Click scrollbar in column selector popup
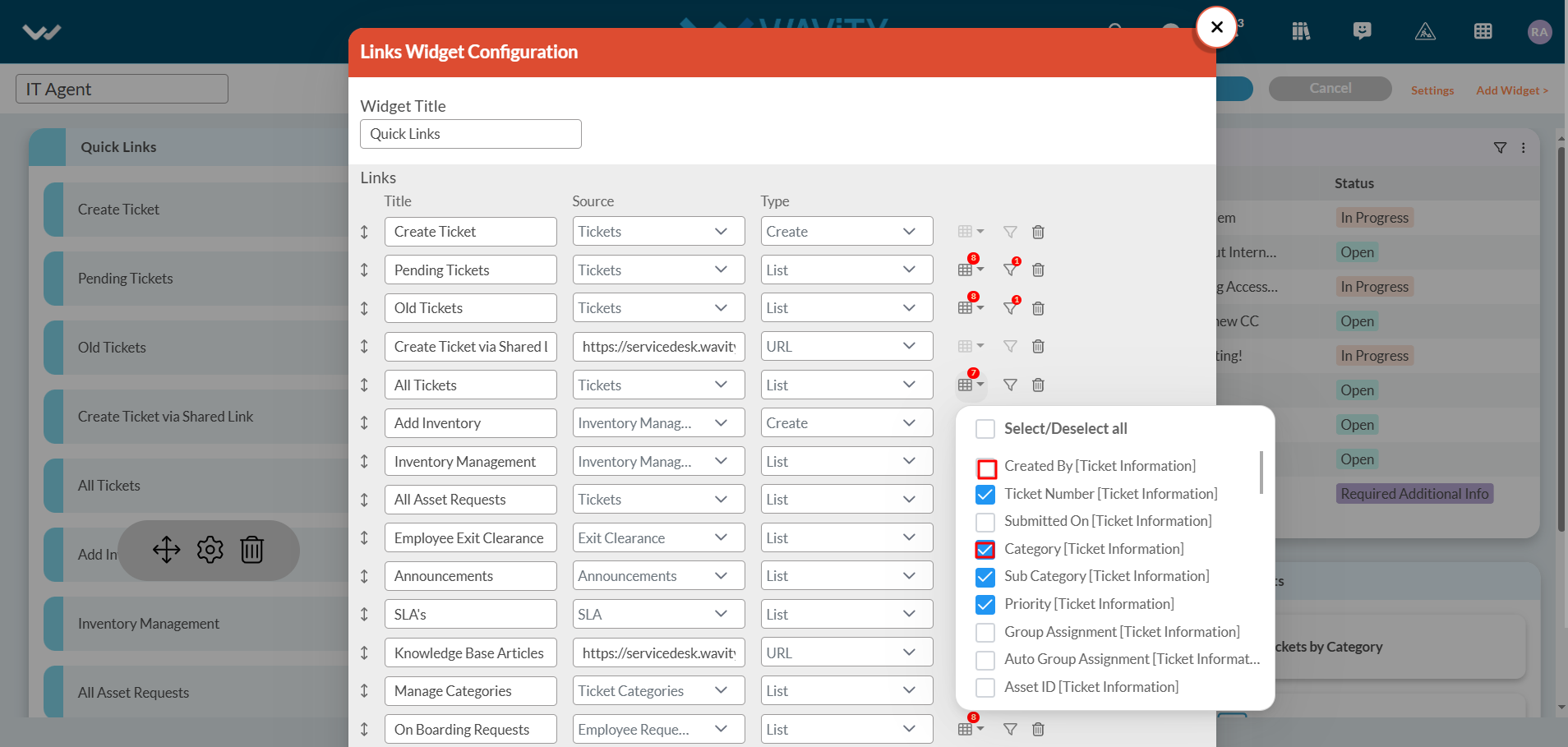1568x747 pixels. [1261, 473]
